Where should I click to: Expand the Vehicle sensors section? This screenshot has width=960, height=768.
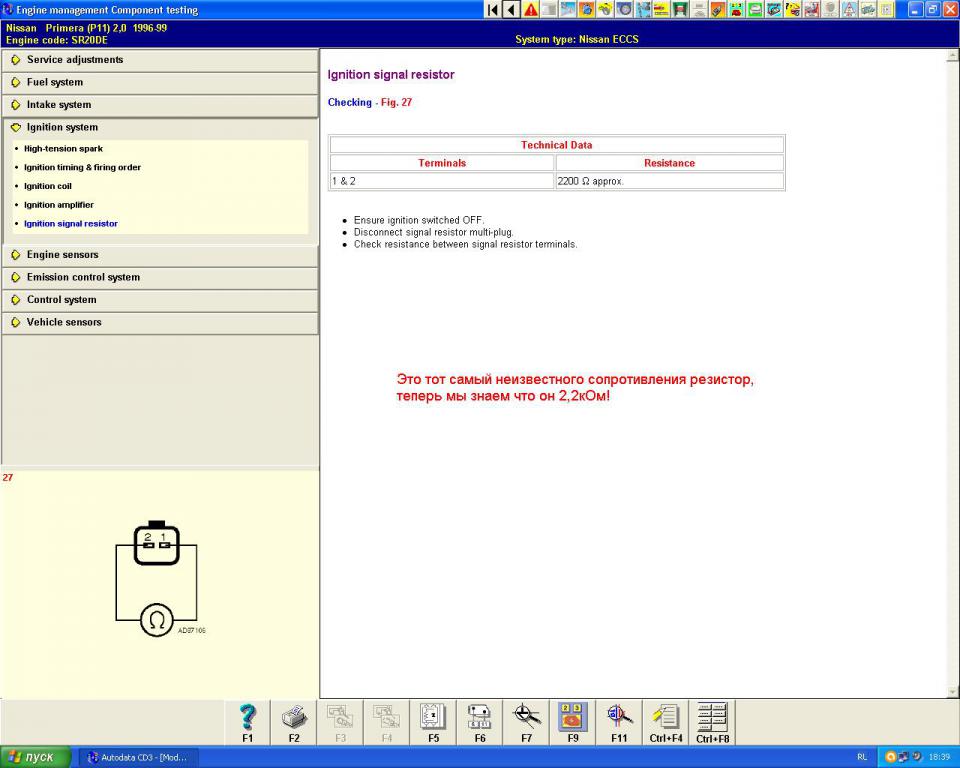pos(160,323)
